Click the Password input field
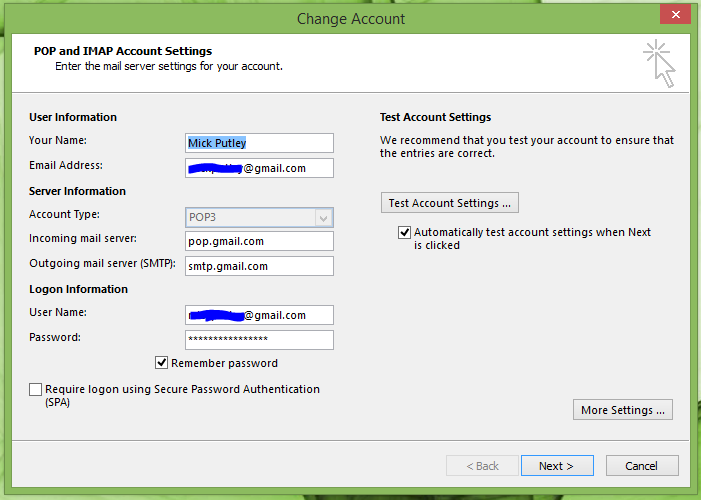 259,340
